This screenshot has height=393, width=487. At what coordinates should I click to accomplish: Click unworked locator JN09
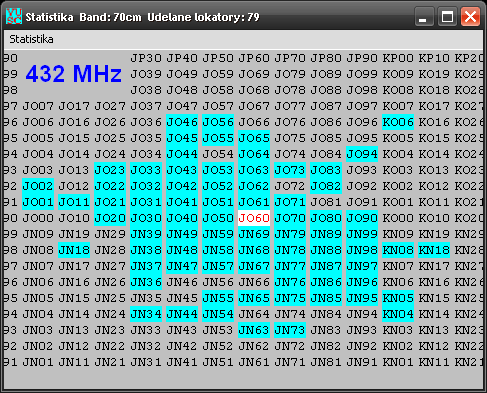click(x=38, y=234)
